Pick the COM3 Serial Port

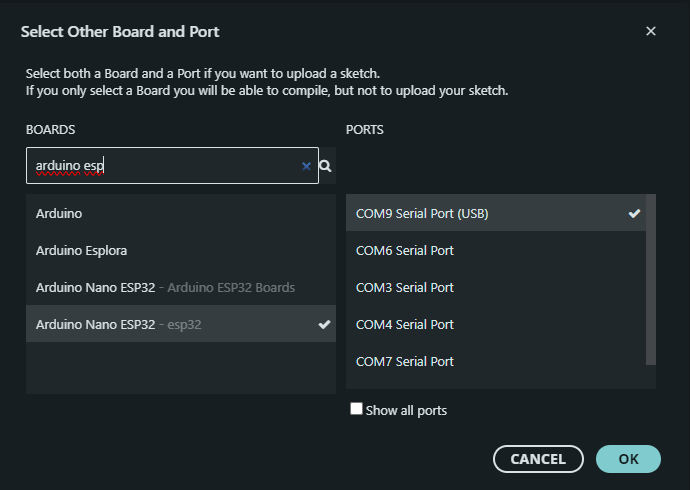click(x=405, y=287)
